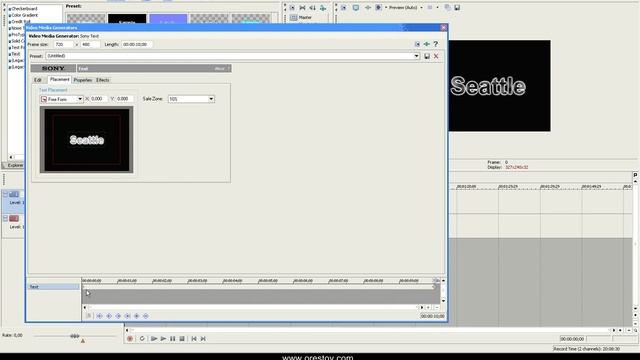
Task: Stop playback in transport bar
Action: click(182, 339)
